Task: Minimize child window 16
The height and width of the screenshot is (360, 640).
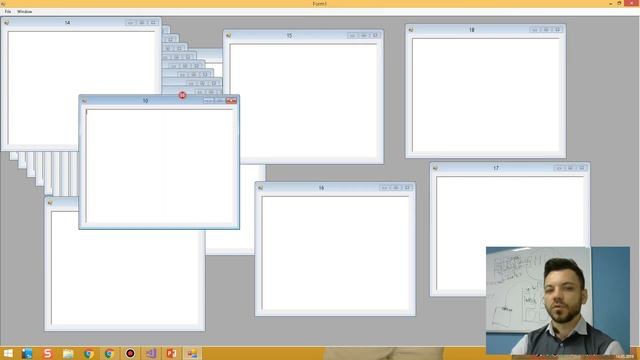Action: coord(384,188)
